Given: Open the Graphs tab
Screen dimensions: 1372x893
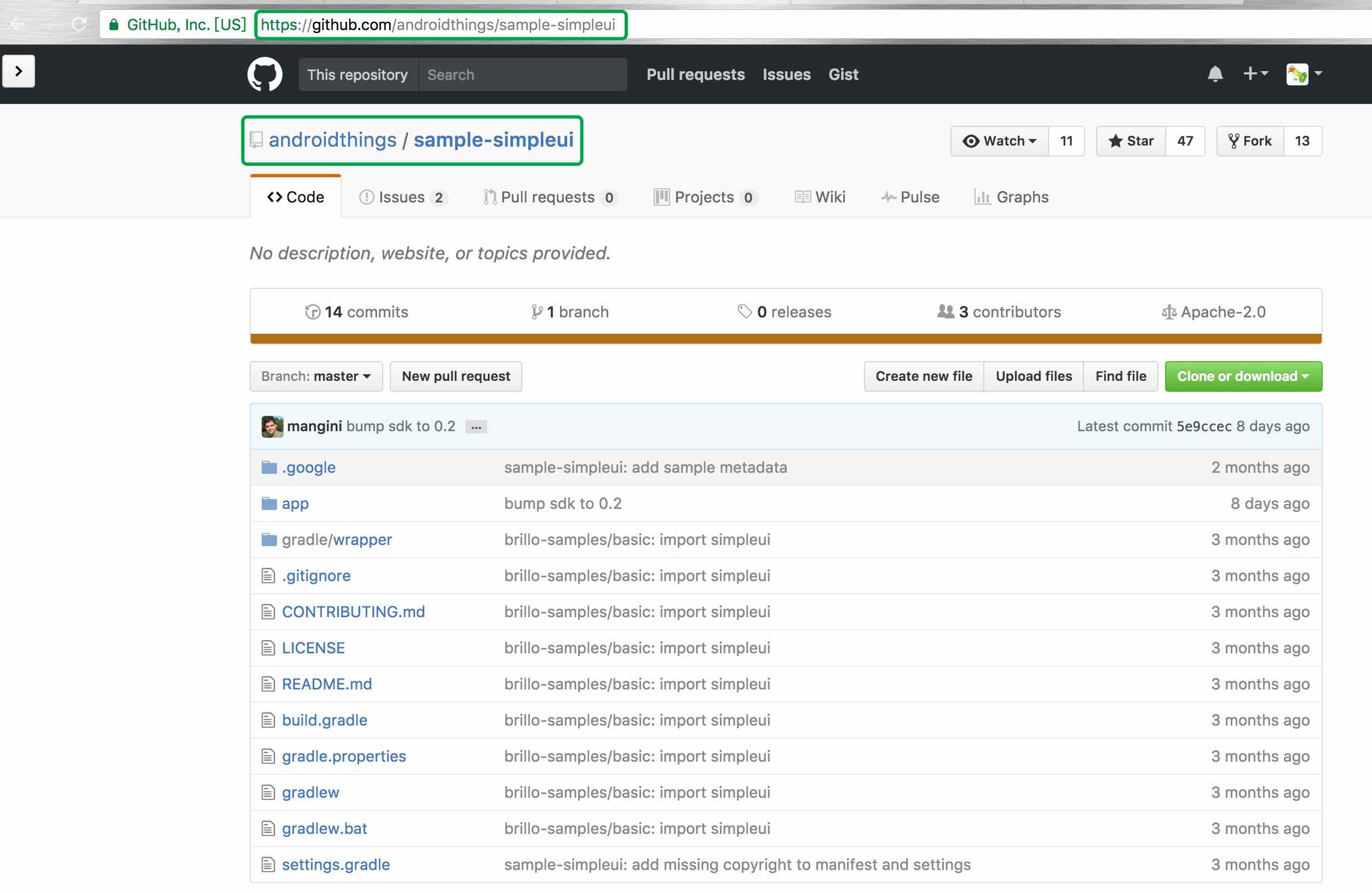Looking at the screenshot, I should coord(1011,197).
